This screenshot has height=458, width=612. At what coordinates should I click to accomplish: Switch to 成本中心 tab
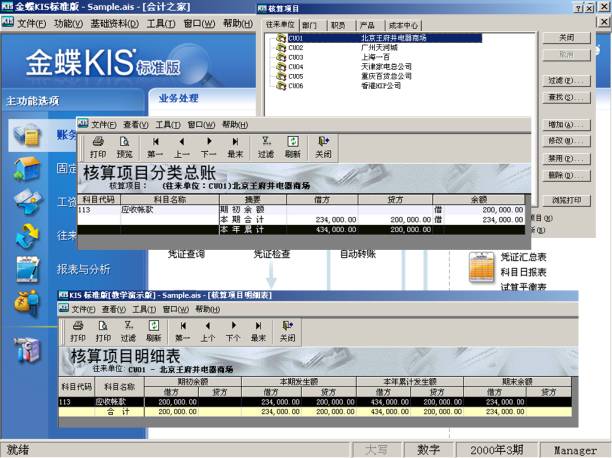403,25
